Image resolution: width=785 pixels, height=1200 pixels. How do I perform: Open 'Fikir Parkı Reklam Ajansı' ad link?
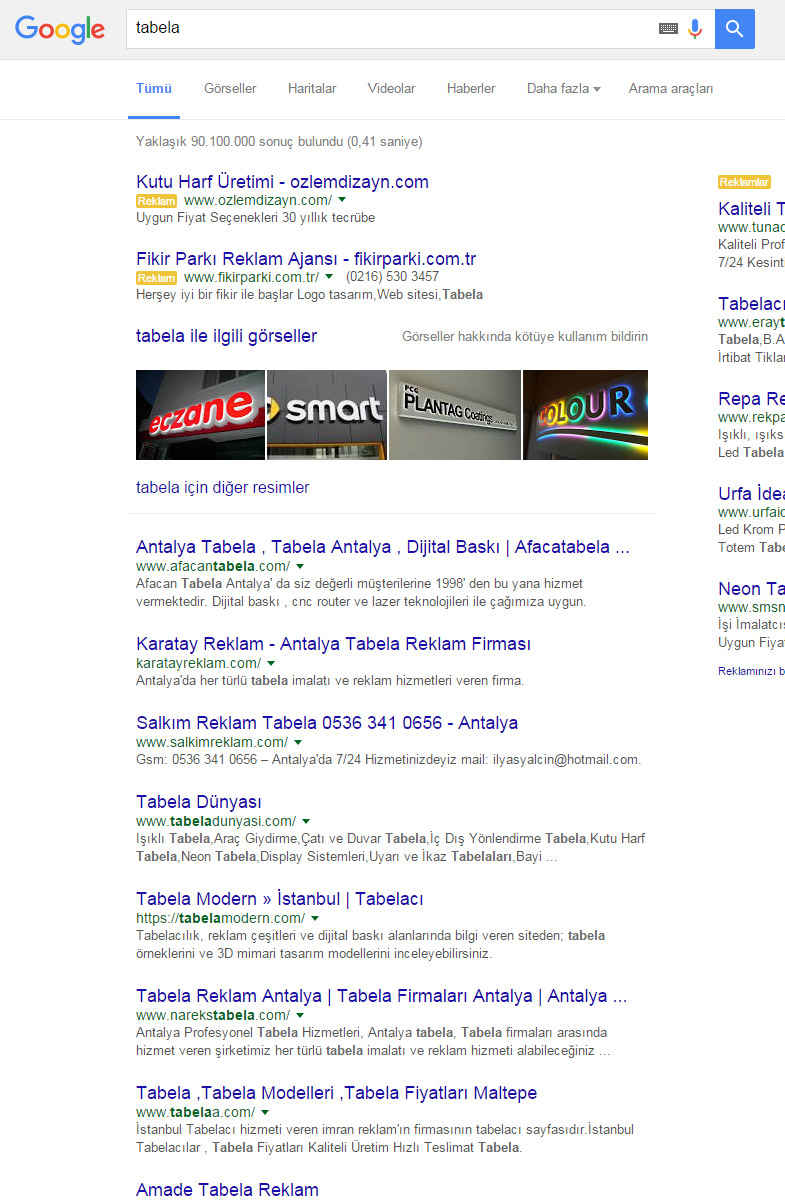306,259
